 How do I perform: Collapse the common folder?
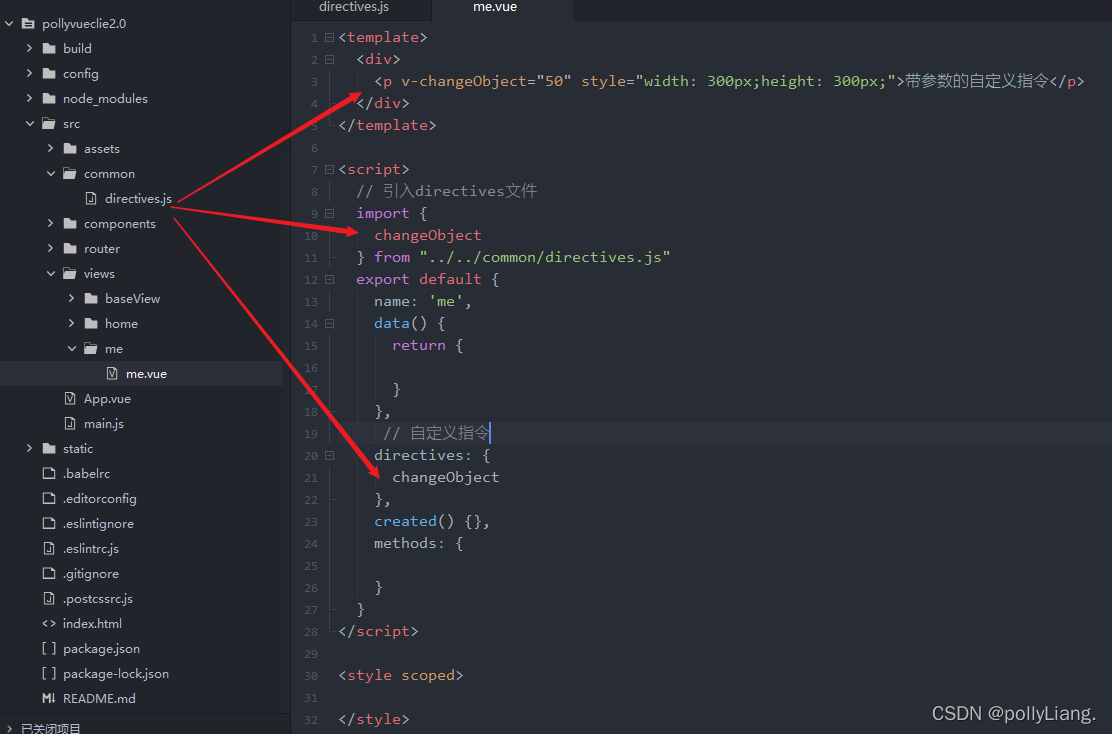(51, 173)
